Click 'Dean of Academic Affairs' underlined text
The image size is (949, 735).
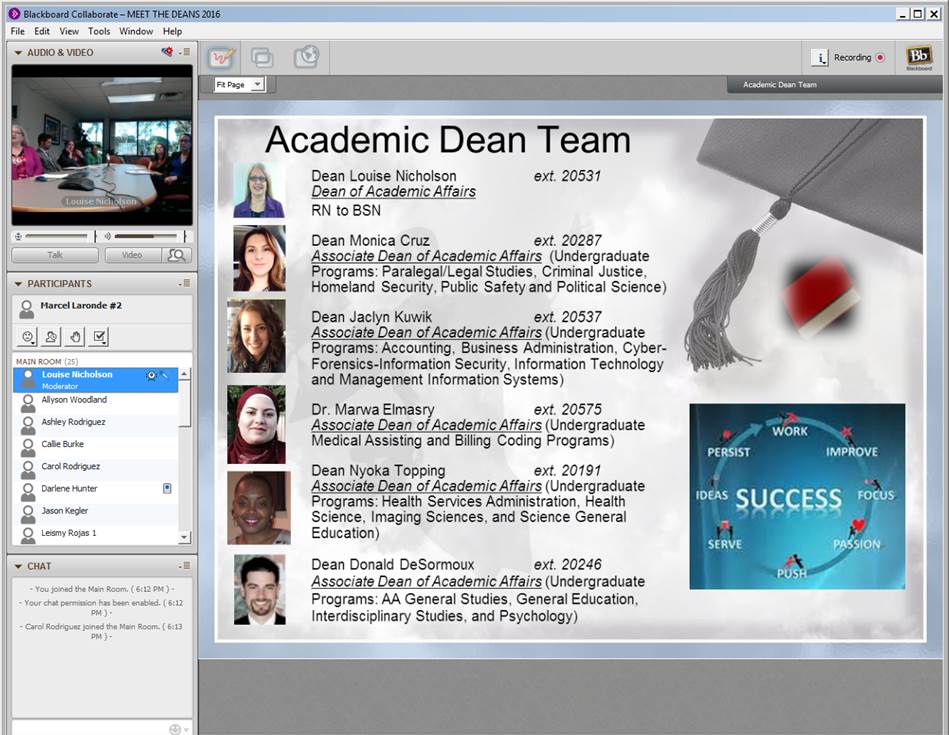[x=393, y=192]
